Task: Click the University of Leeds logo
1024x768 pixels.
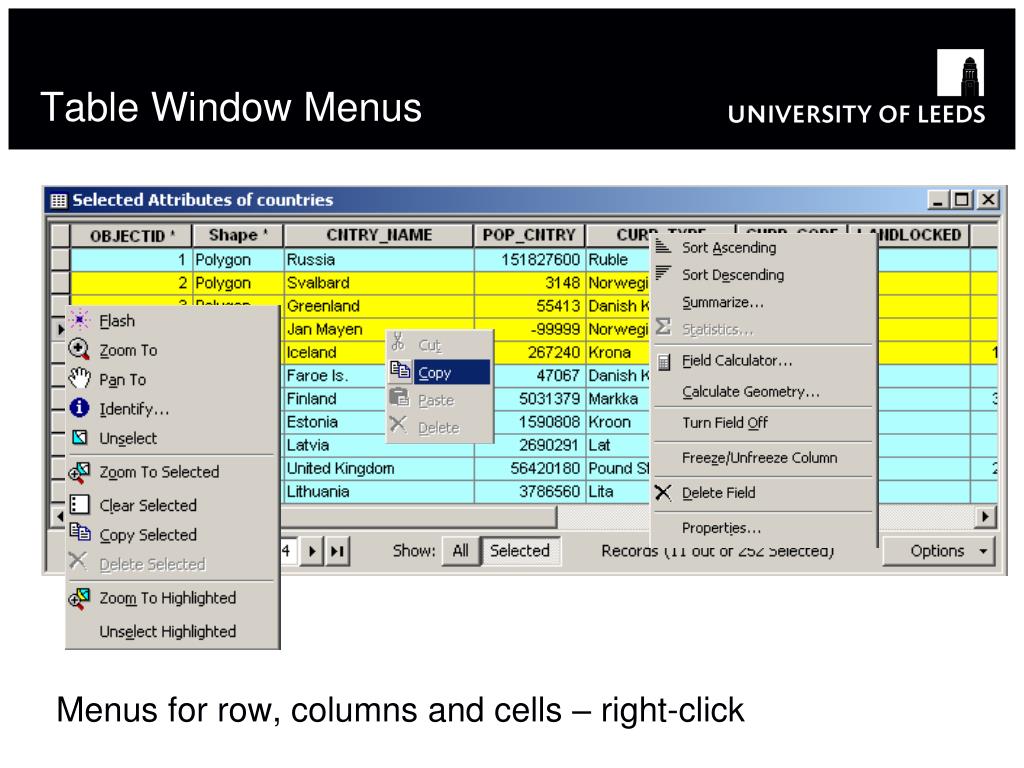Action: click(x=856, y=87)
